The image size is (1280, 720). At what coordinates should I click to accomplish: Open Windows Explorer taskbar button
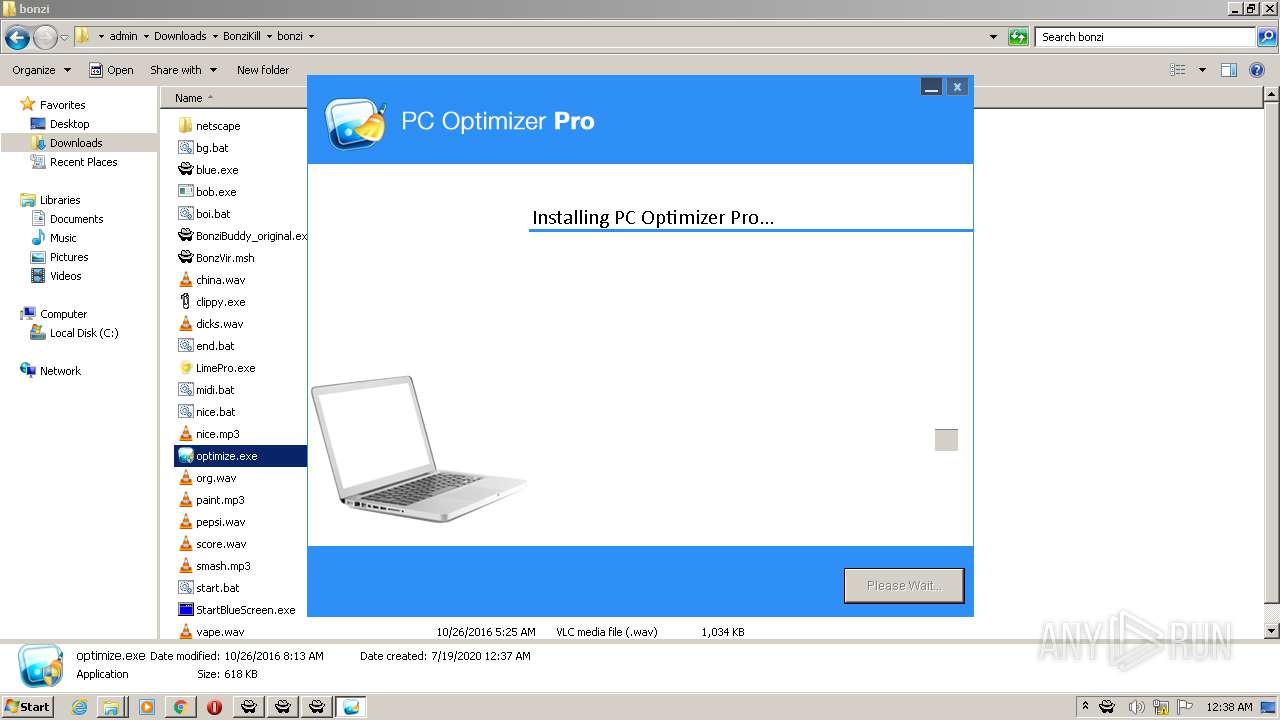[x=111, y=707]
